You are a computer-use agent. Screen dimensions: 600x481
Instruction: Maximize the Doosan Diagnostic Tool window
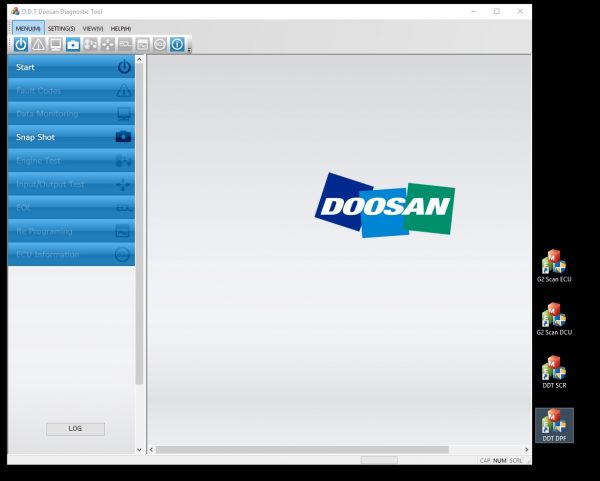pyautogui.click(x=497, y=11)
